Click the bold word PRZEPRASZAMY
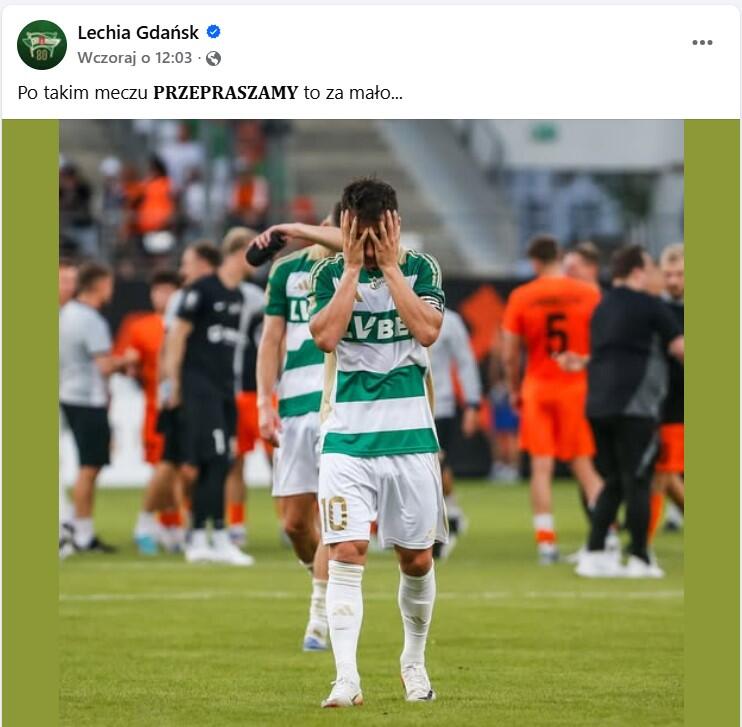742x727 pixels. pos(226,92)
